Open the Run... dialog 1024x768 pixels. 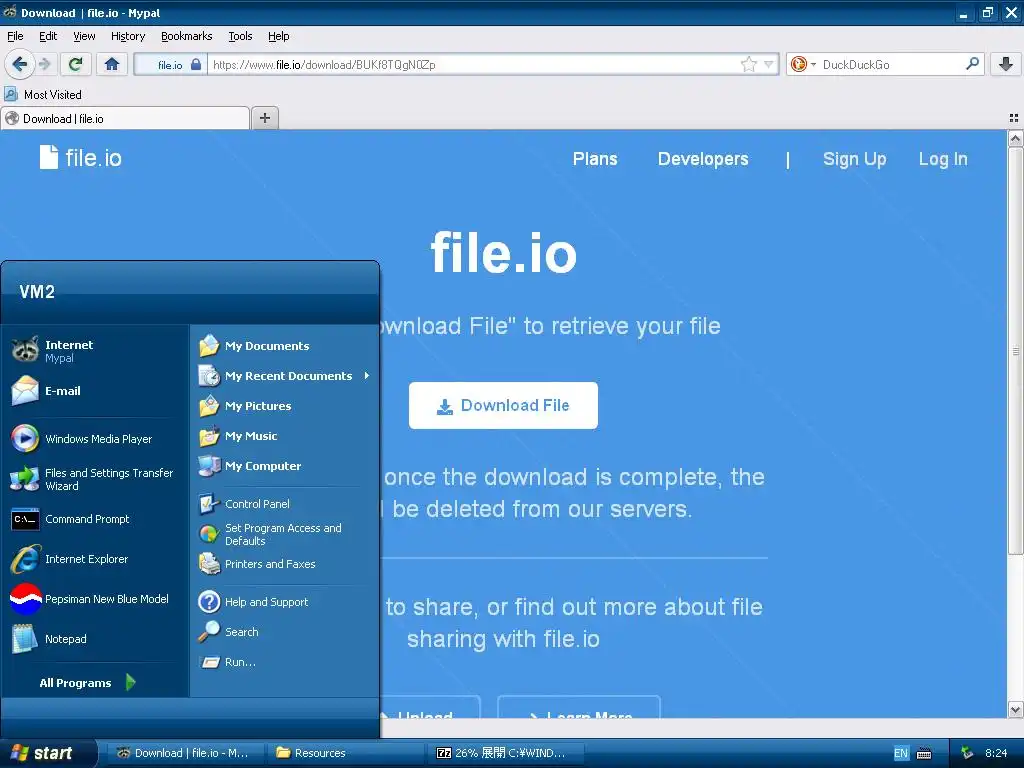284,662
